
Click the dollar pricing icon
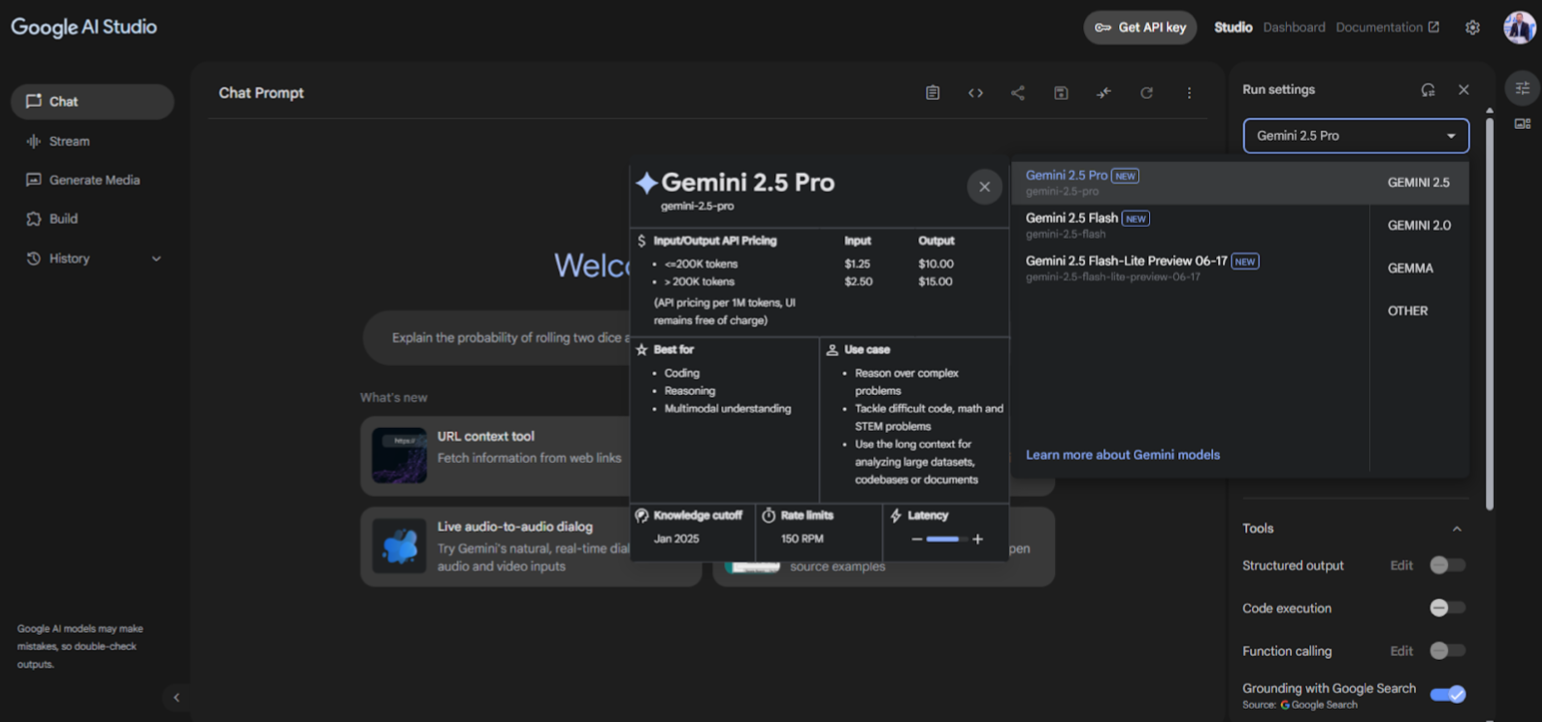pyautogui.click(x=641, y=241)
